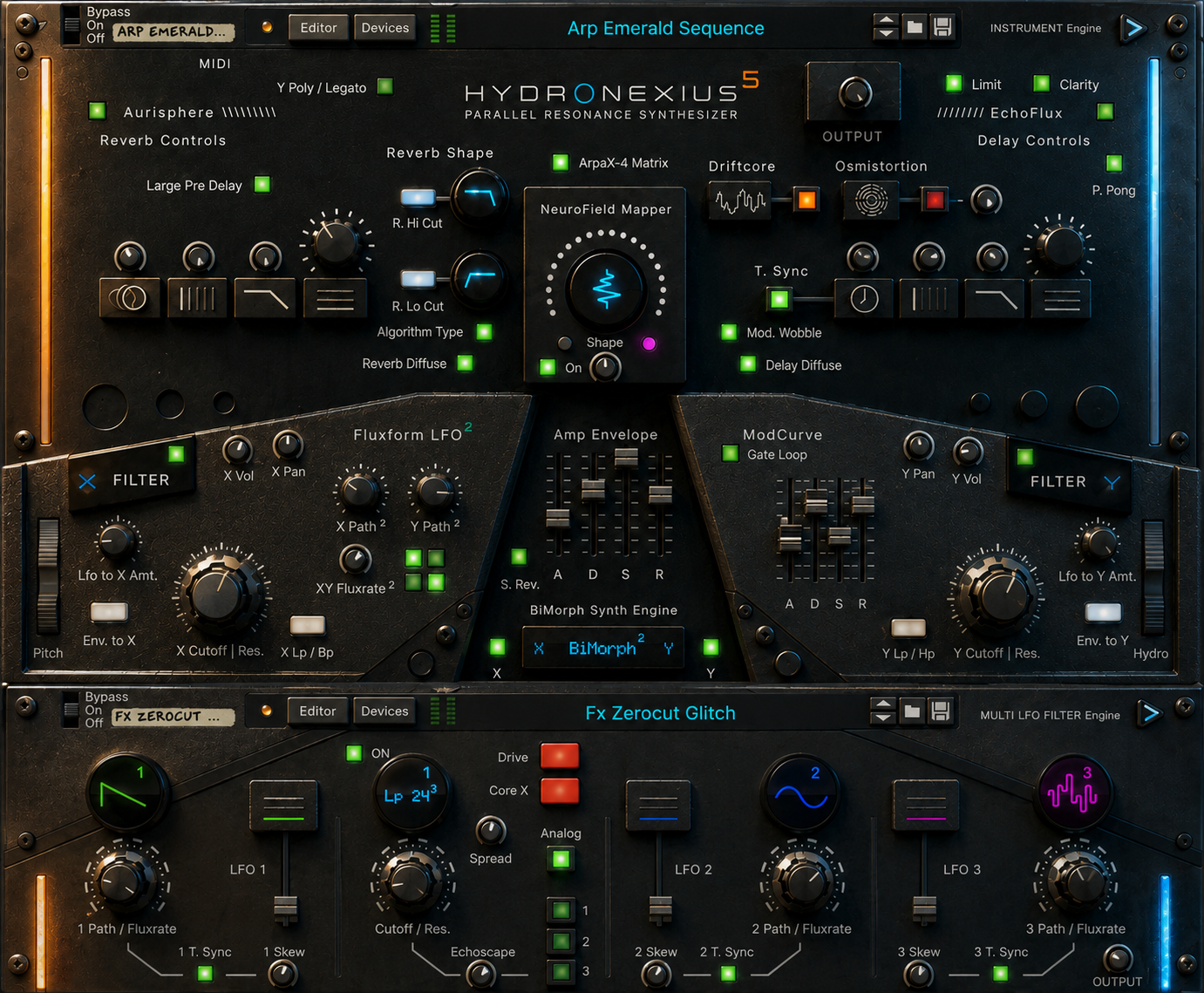
Task: Click the Driftcore waveform display icon
Action: [x=739, y=201]
